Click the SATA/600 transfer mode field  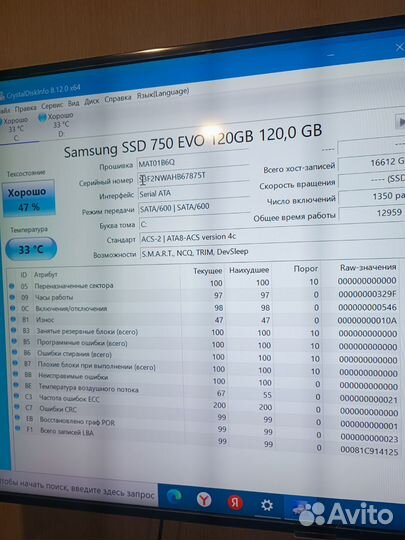coord(194,207)
